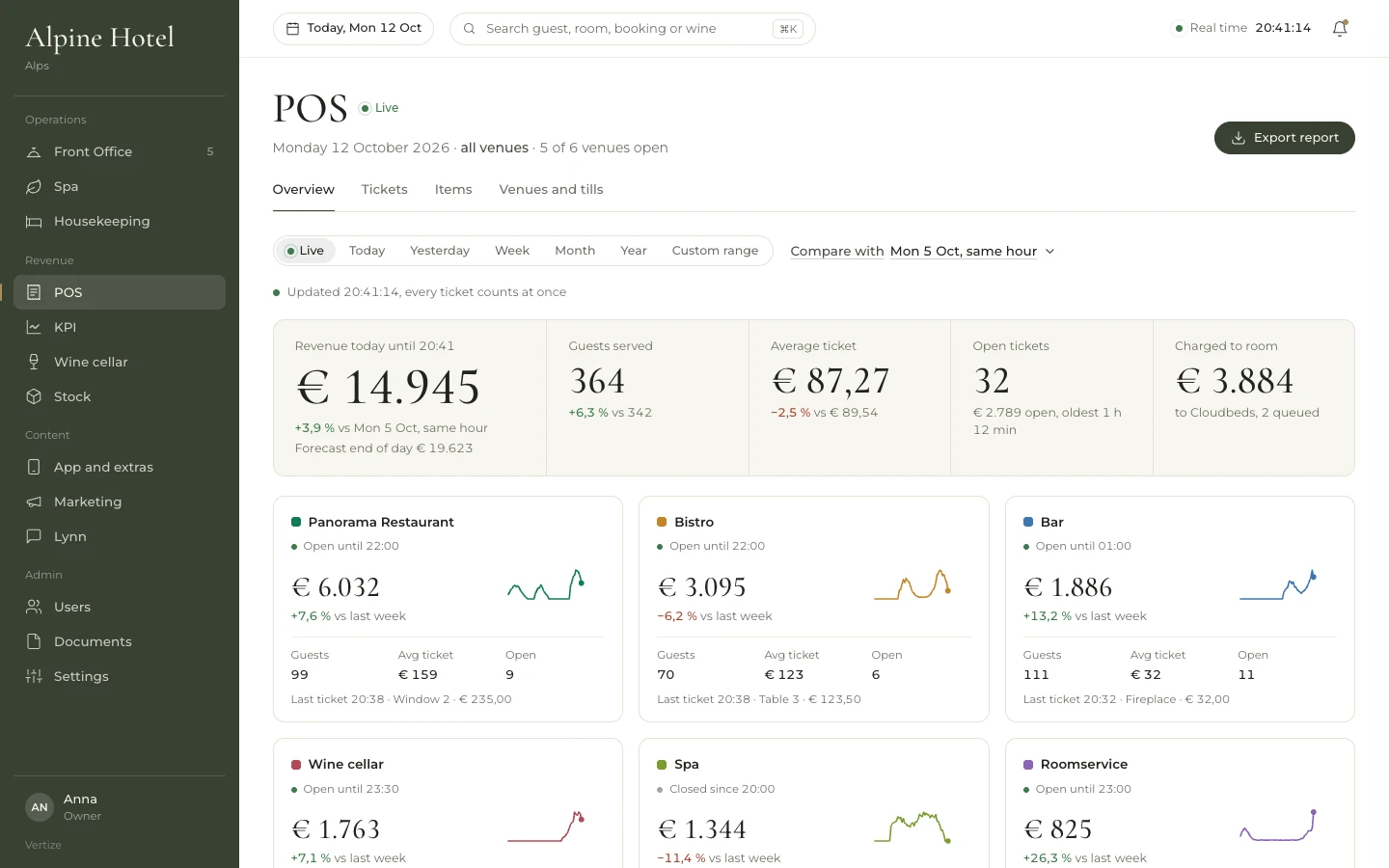
Task: Click the Marketing megaphone icon
Action: coord(34,502)
